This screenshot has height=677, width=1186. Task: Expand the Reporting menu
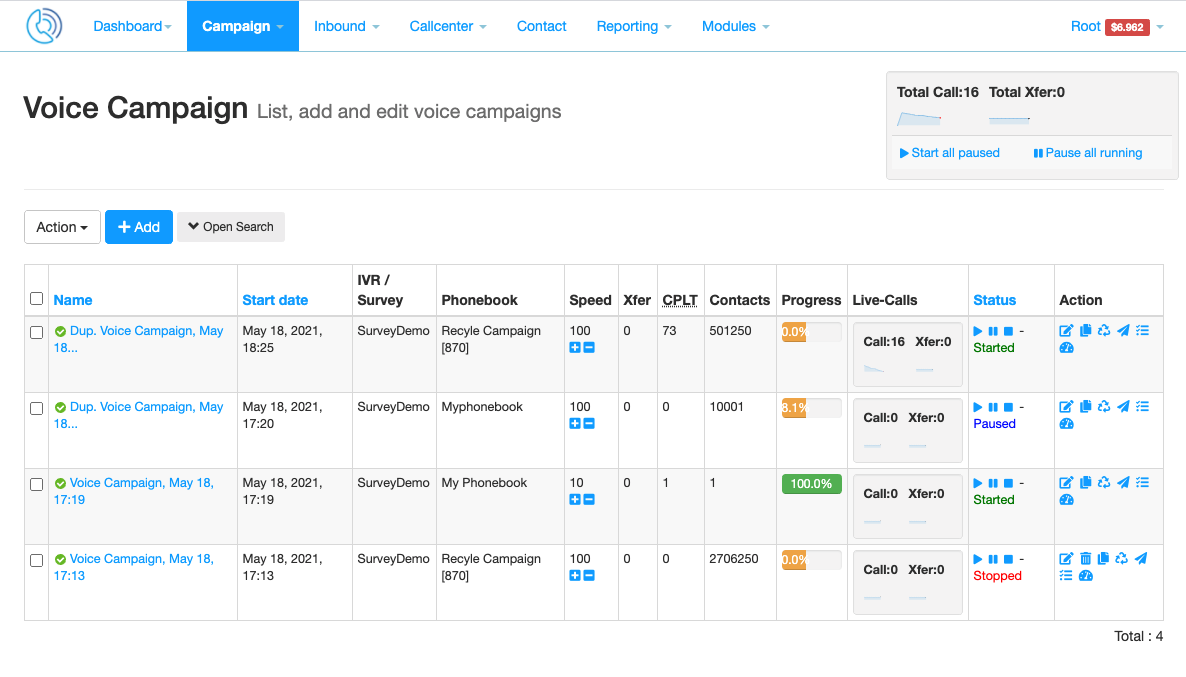click(633, 26)
